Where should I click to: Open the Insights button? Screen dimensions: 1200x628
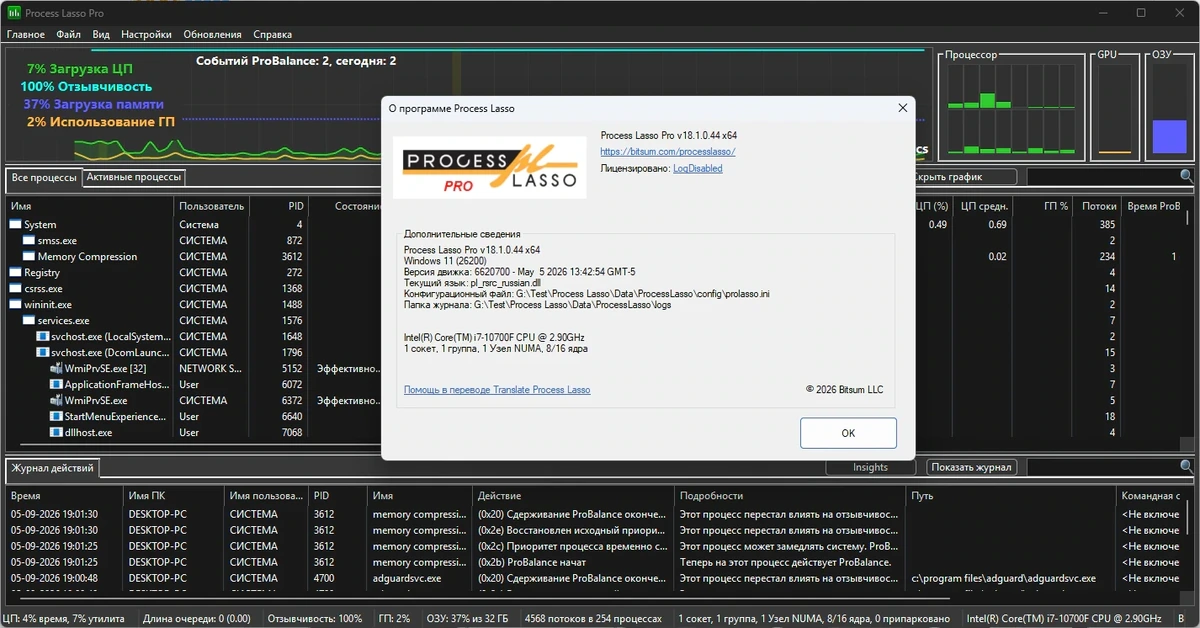pyautogui.click(x=870, y=467)
